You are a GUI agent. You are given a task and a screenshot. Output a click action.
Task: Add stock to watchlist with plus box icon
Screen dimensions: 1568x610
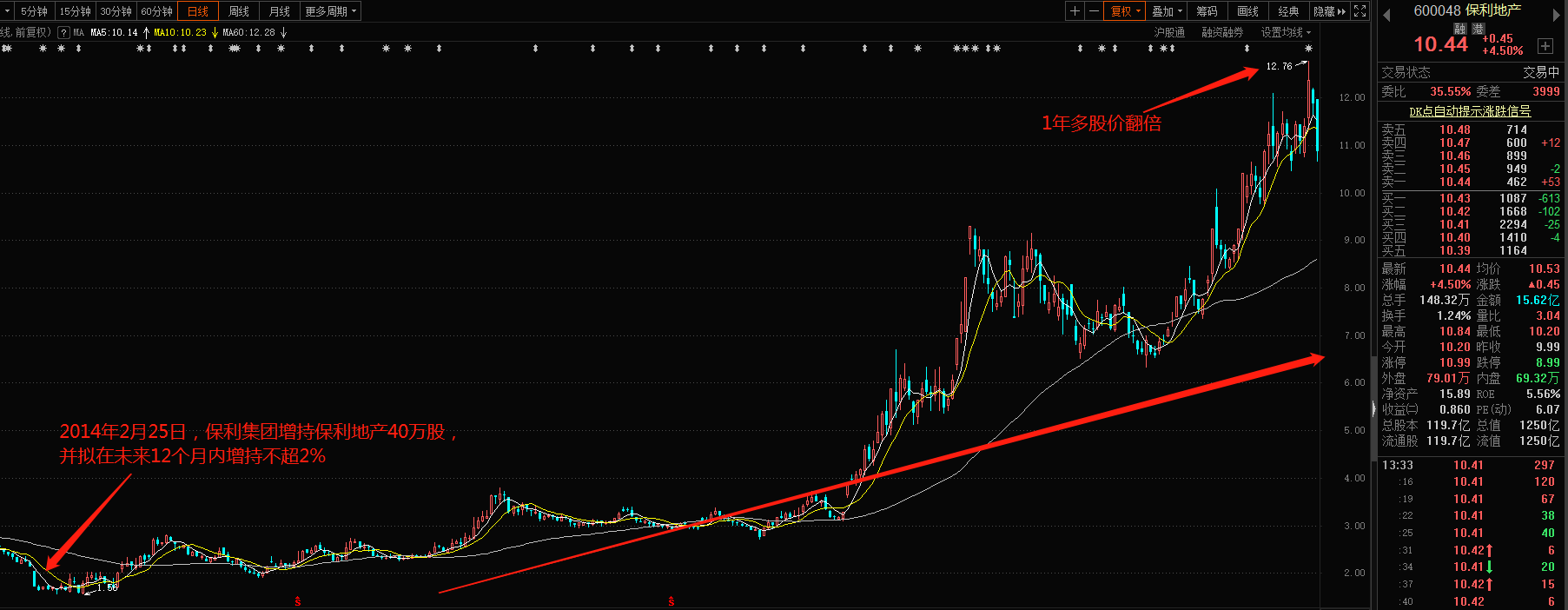click(1545, 46)
